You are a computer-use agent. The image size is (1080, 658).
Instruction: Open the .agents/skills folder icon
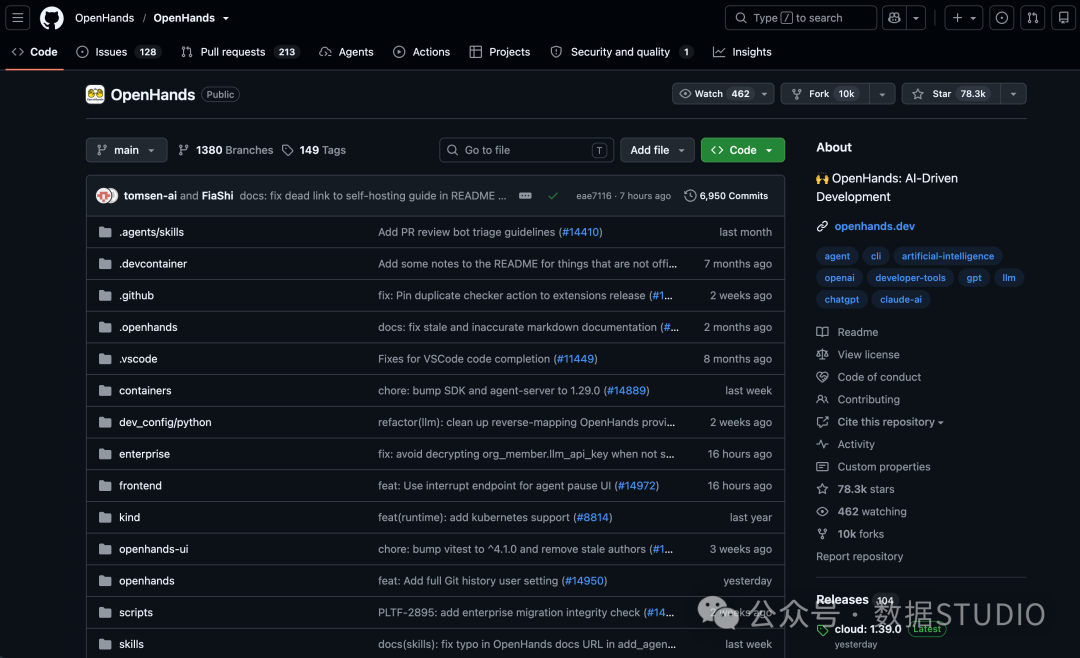click(105, 232)
